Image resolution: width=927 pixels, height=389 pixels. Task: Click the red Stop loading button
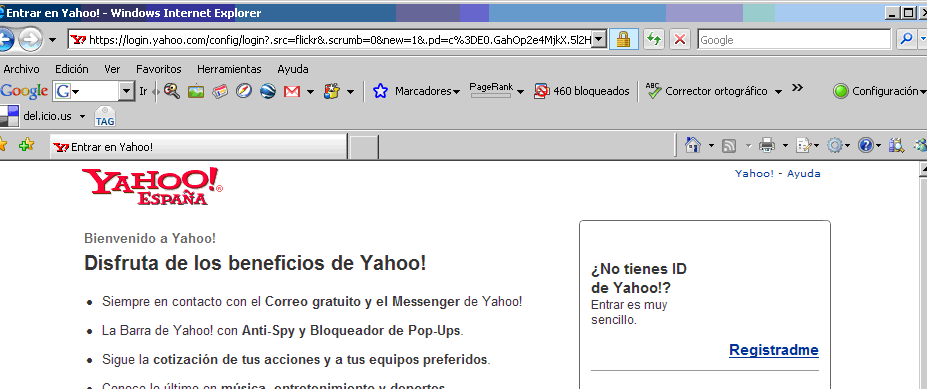(x=680, y=40)
